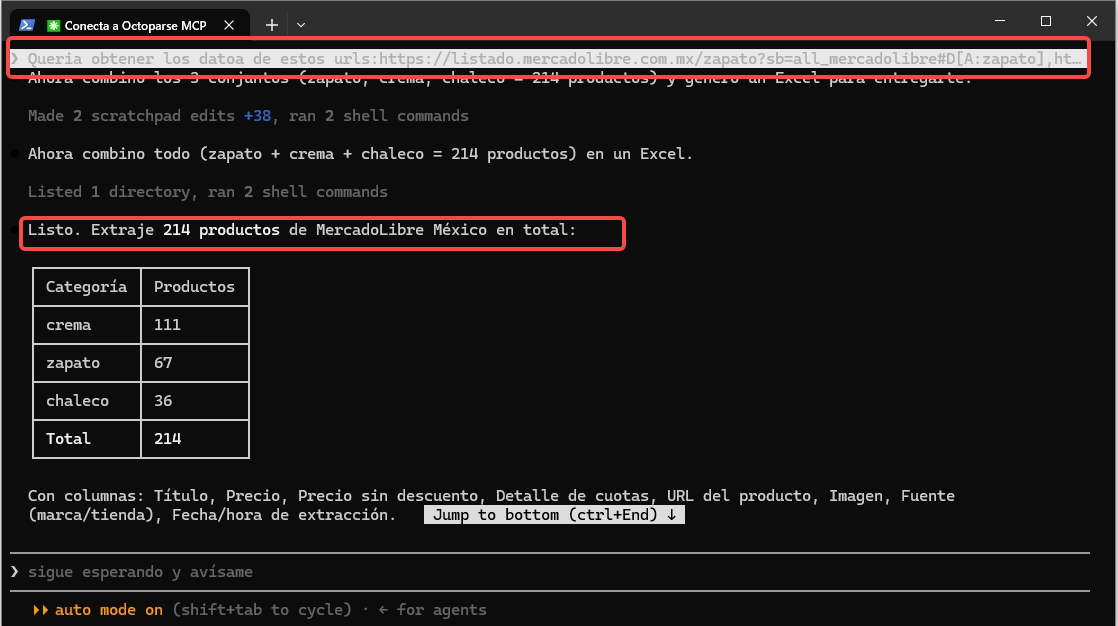Screen dimensions: 1118x626
Task: Close the terminal window
Action: (1092, 21)
